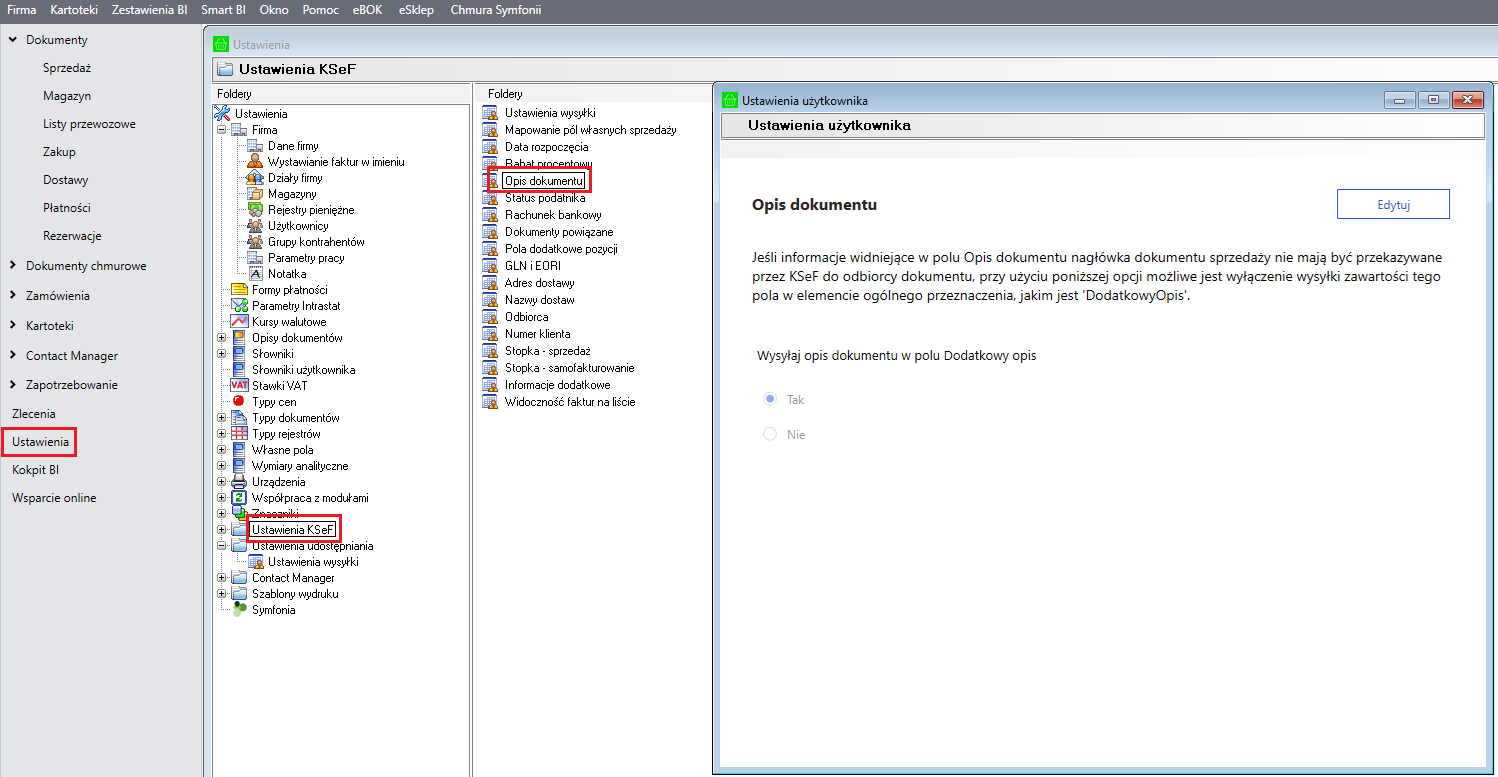
Task: Open the Zestawienia BI menu
Action: pyautogui.click(x=150, y=10)
